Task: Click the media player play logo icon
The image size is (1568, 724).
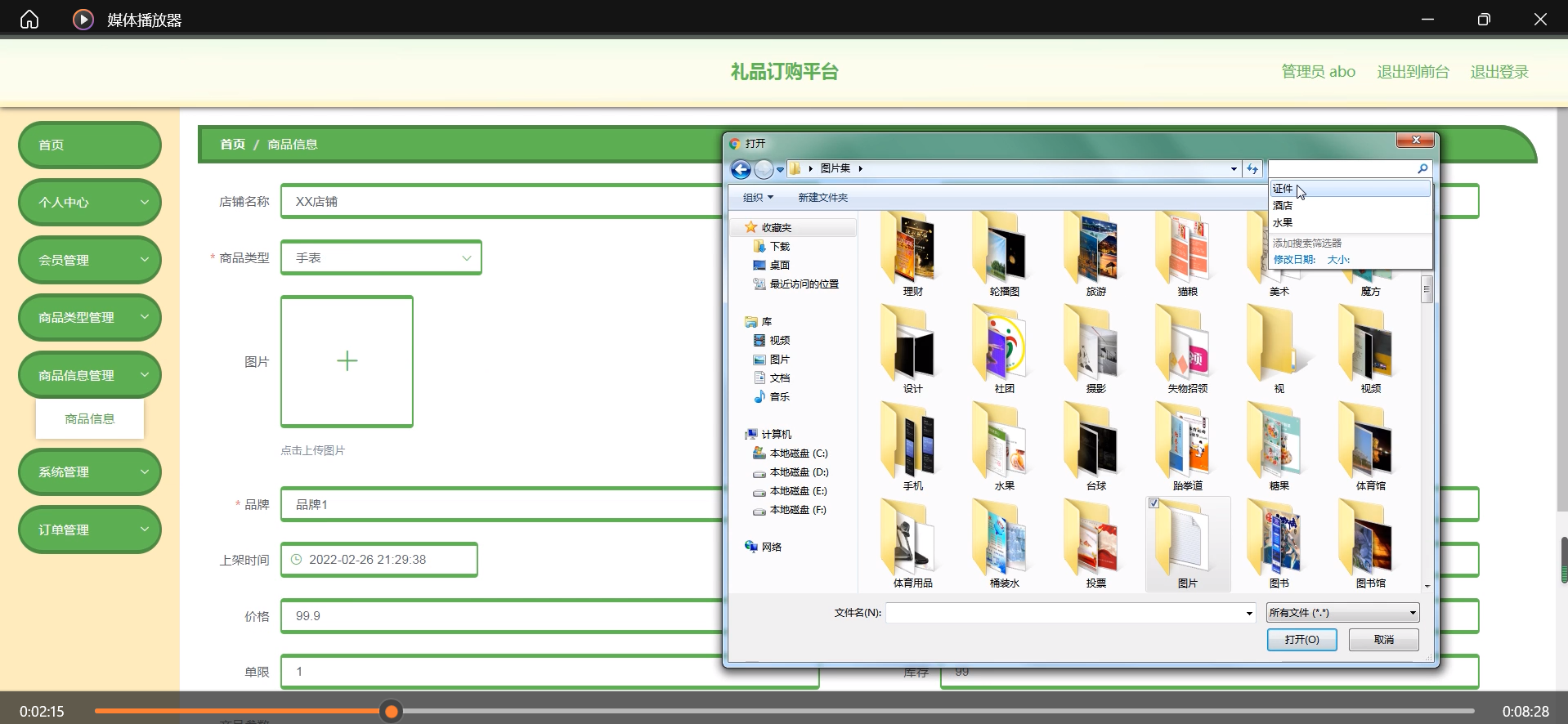Action: (x=83, y=19)
